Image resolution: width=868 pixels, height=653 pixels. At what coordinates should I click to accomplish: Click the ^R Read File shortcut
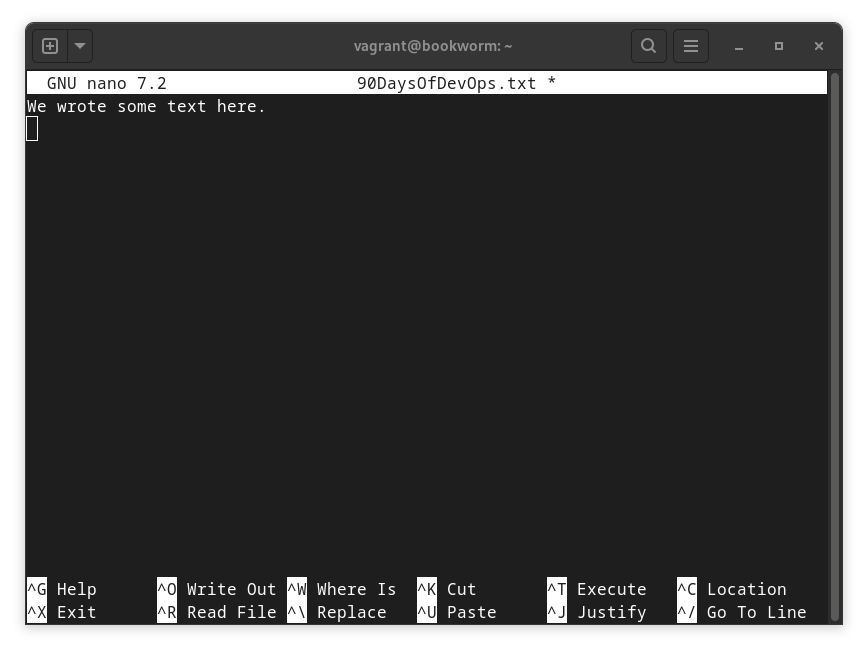coord(216,612)
